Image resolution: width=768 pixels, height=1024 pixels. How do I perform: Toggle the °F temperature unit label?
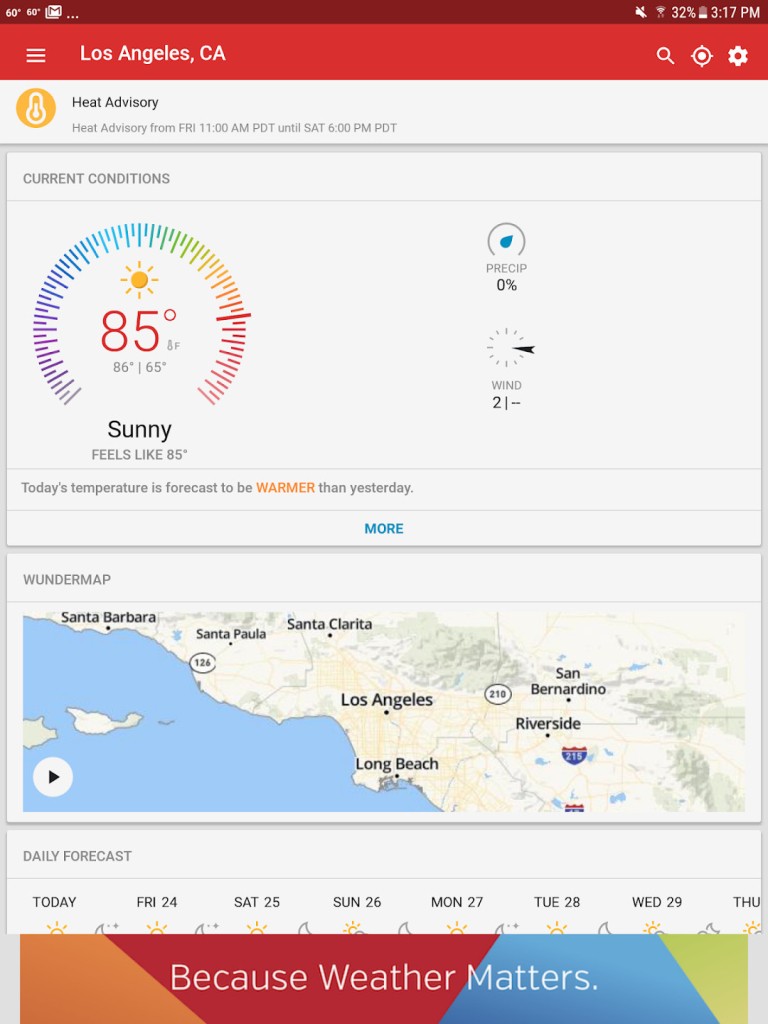point(173,345)
